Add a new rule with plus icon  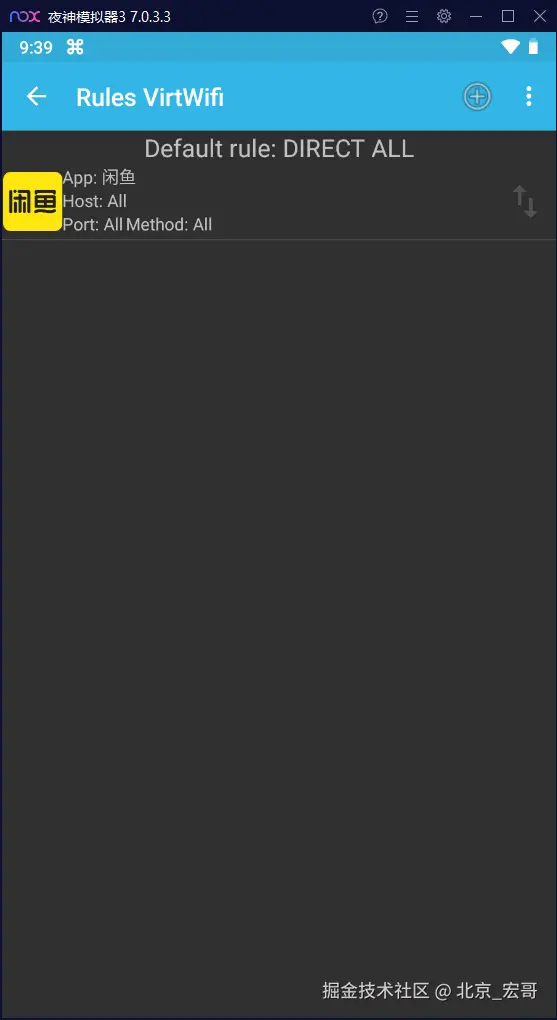pos(477,97)
